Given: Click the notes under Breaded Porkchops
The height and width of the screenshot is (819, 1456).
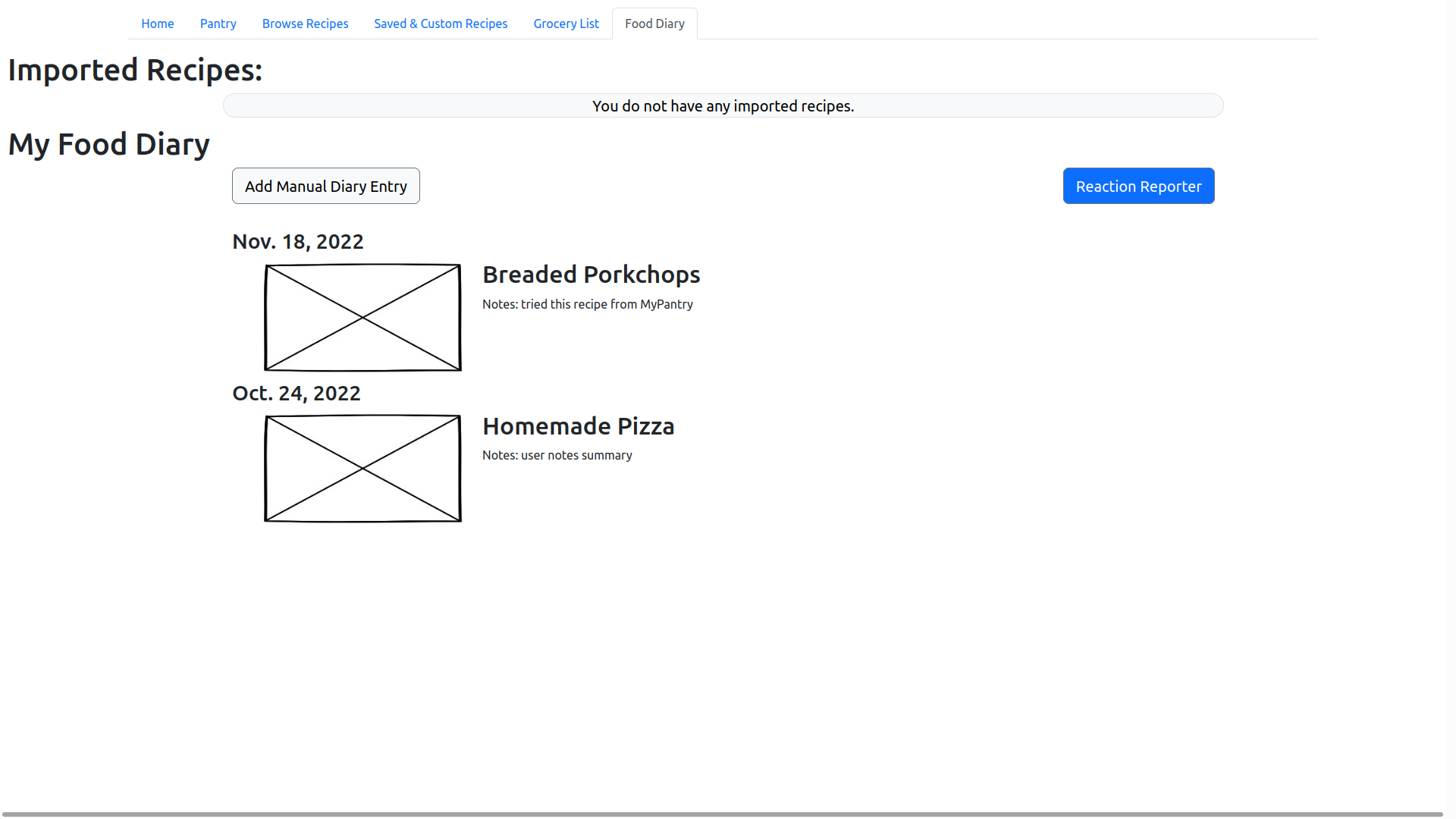Looking at the screenshot, I should (x=587, y=304).
